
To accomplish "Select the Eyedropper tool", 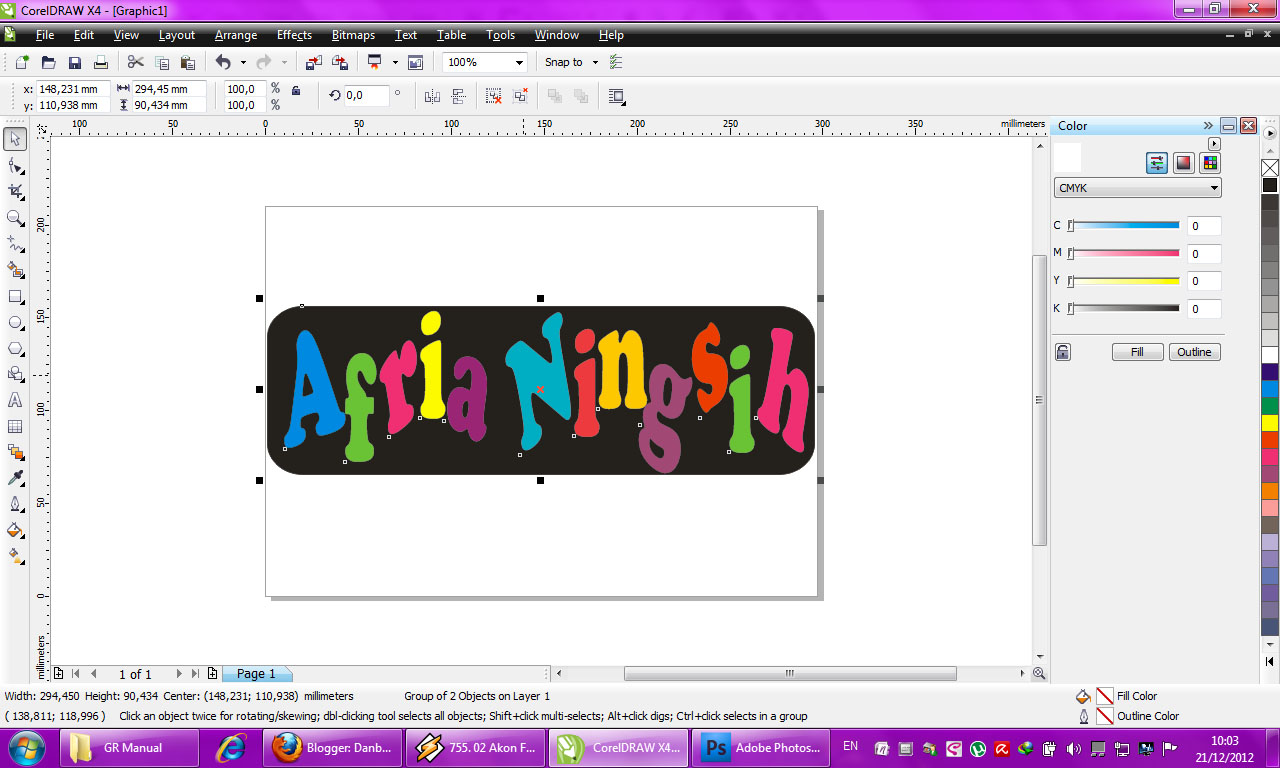I will (15, 478).
